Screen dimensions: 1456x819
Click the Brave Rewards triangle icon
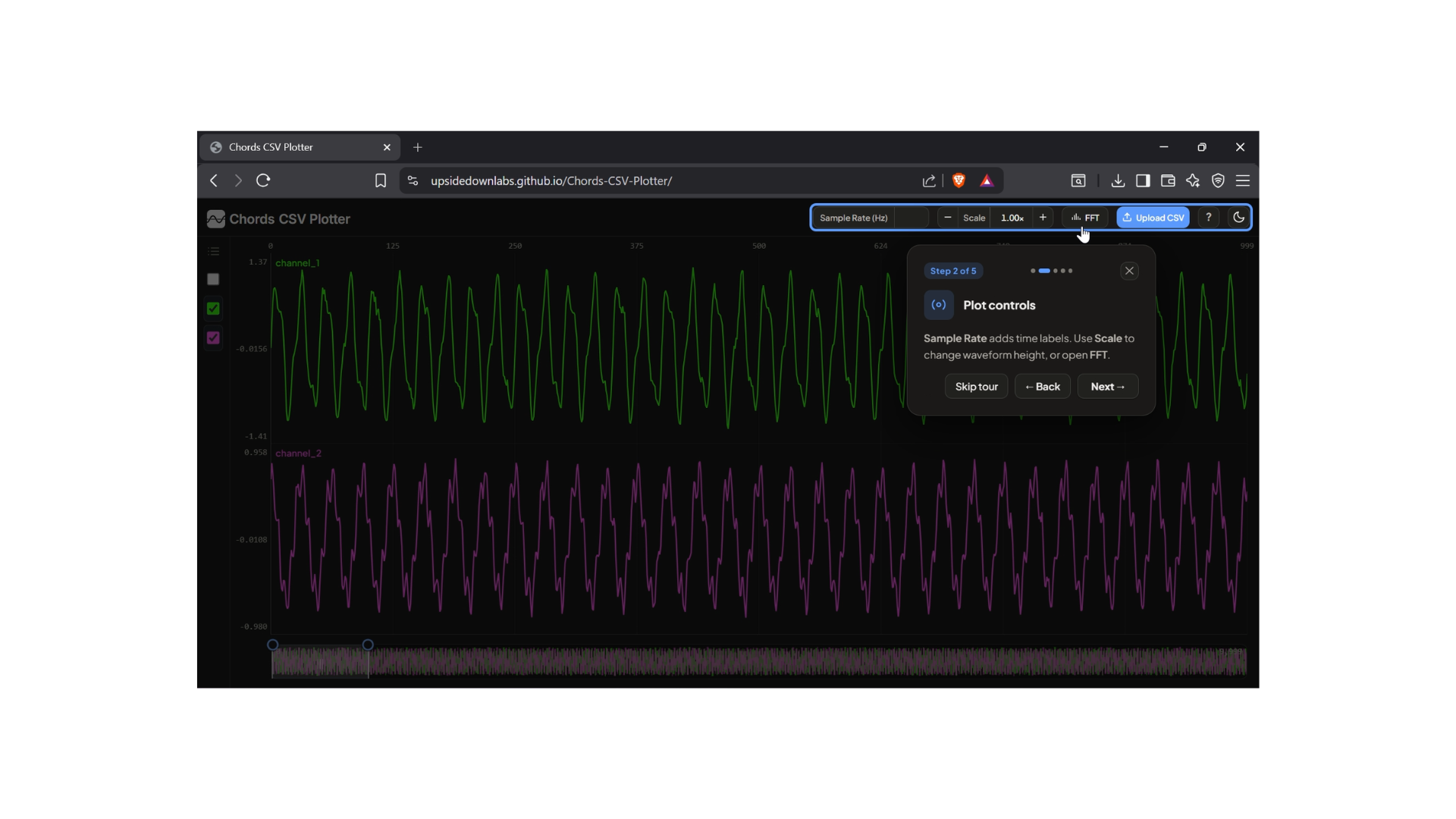(x=987, y=180)
